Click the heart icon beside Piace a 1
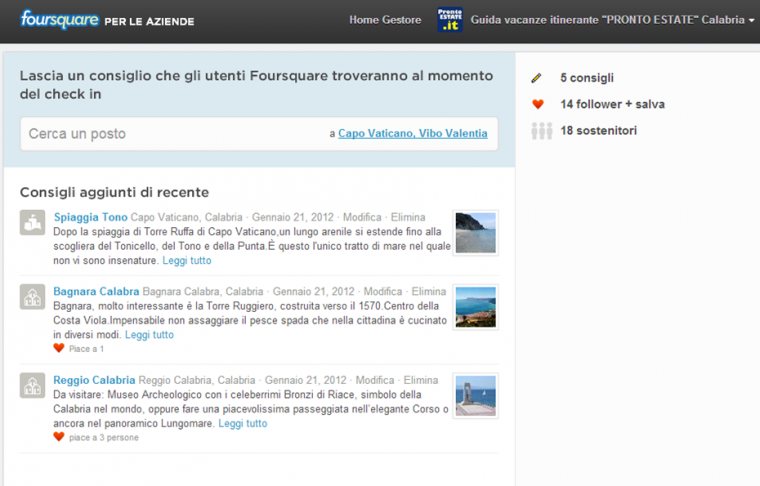 point(59,348)
